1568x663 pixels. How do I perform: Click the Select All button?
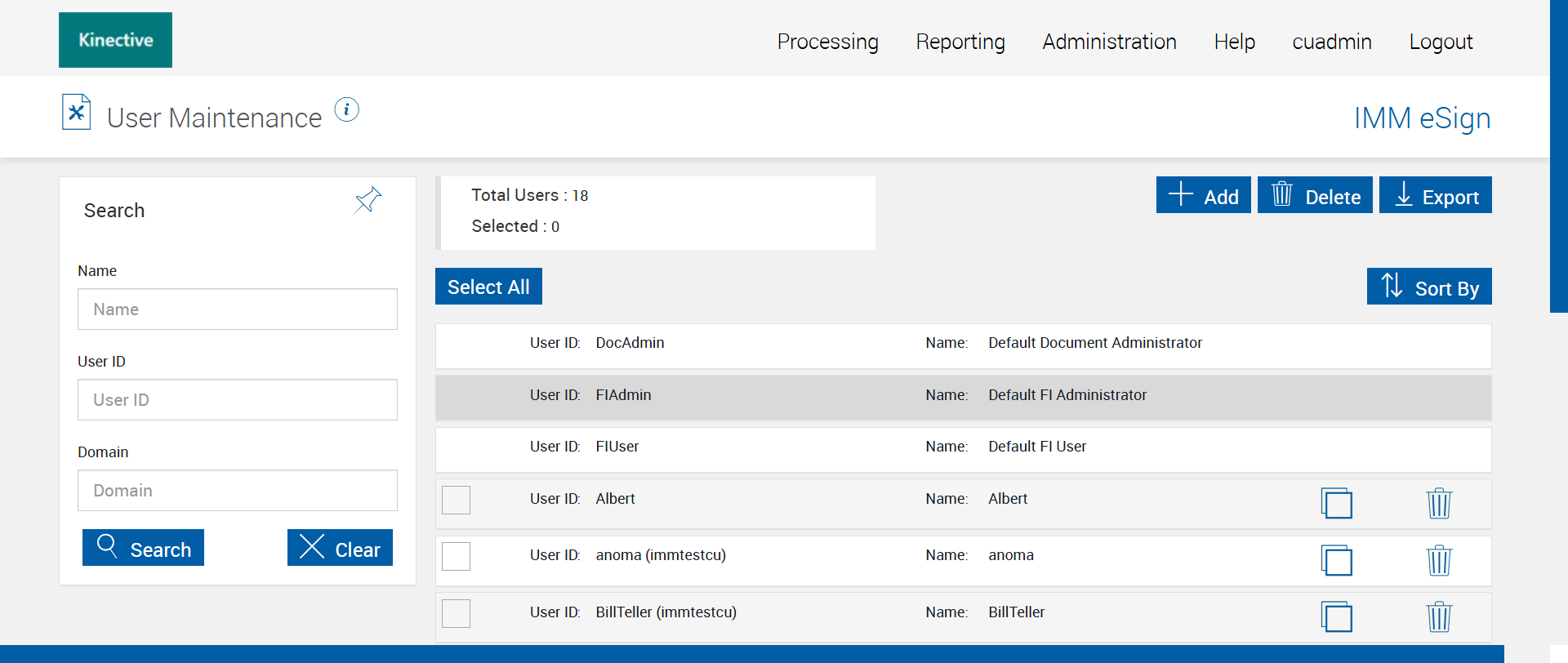click(488, 287)
